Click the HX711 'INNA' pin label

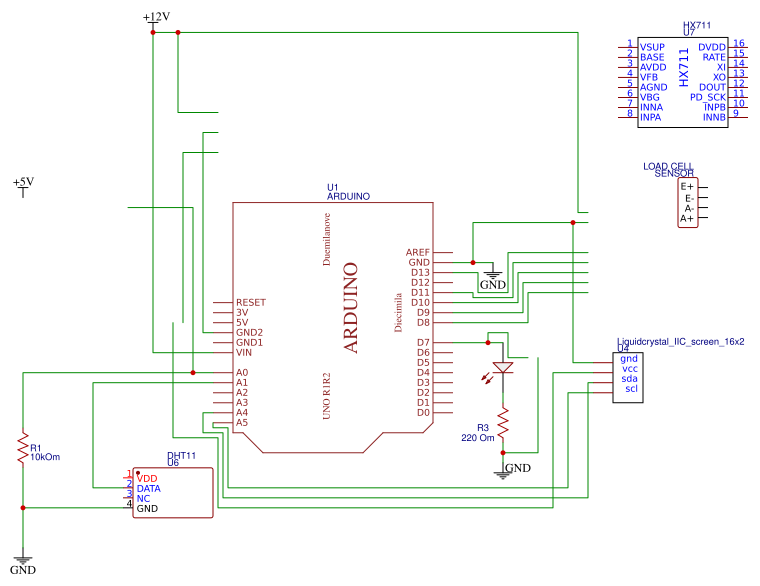(651, 108)
